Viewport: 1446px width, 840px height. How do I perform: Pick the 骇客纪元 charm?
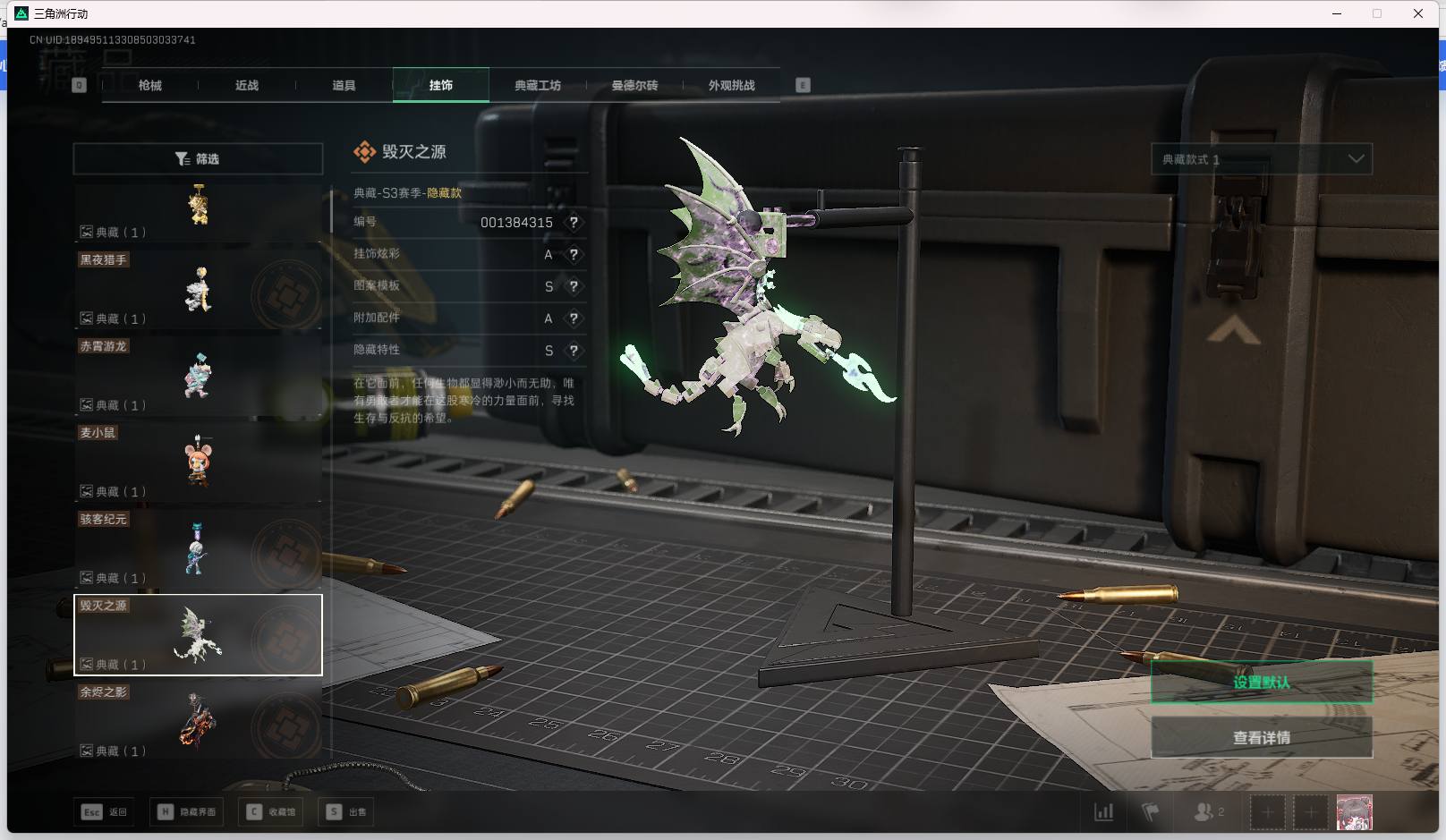[x=198, y=549]
